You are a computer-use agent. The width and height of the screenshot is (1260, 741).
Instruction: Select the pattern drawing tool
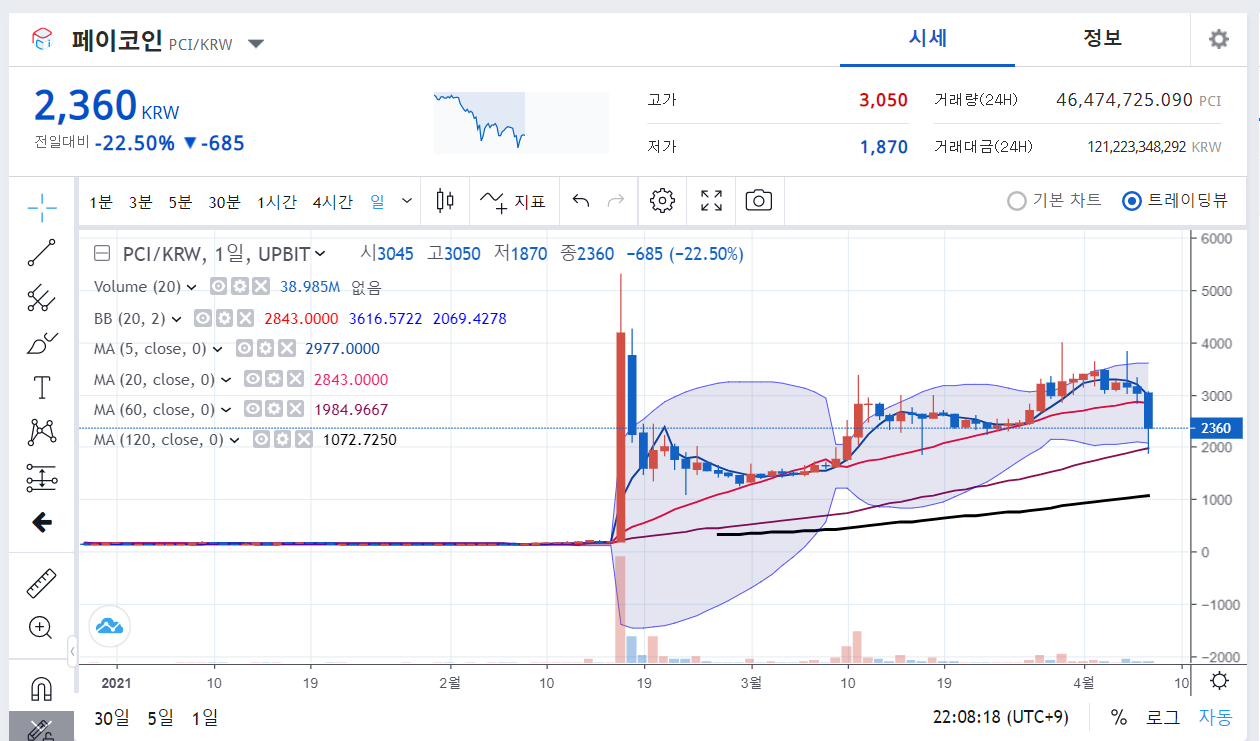point(42,432)
